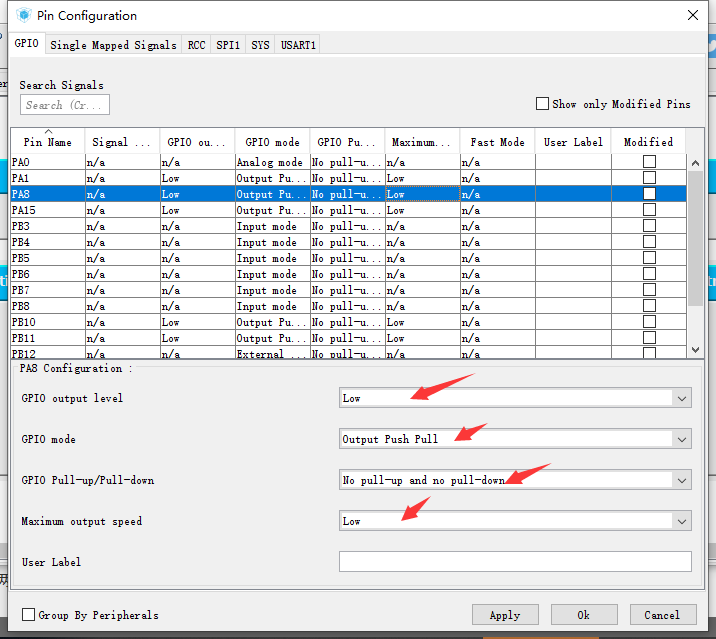Click the Cancel button
Image resolution: width=716 pixels, height=639 pixels.
(x=663, y=615)
